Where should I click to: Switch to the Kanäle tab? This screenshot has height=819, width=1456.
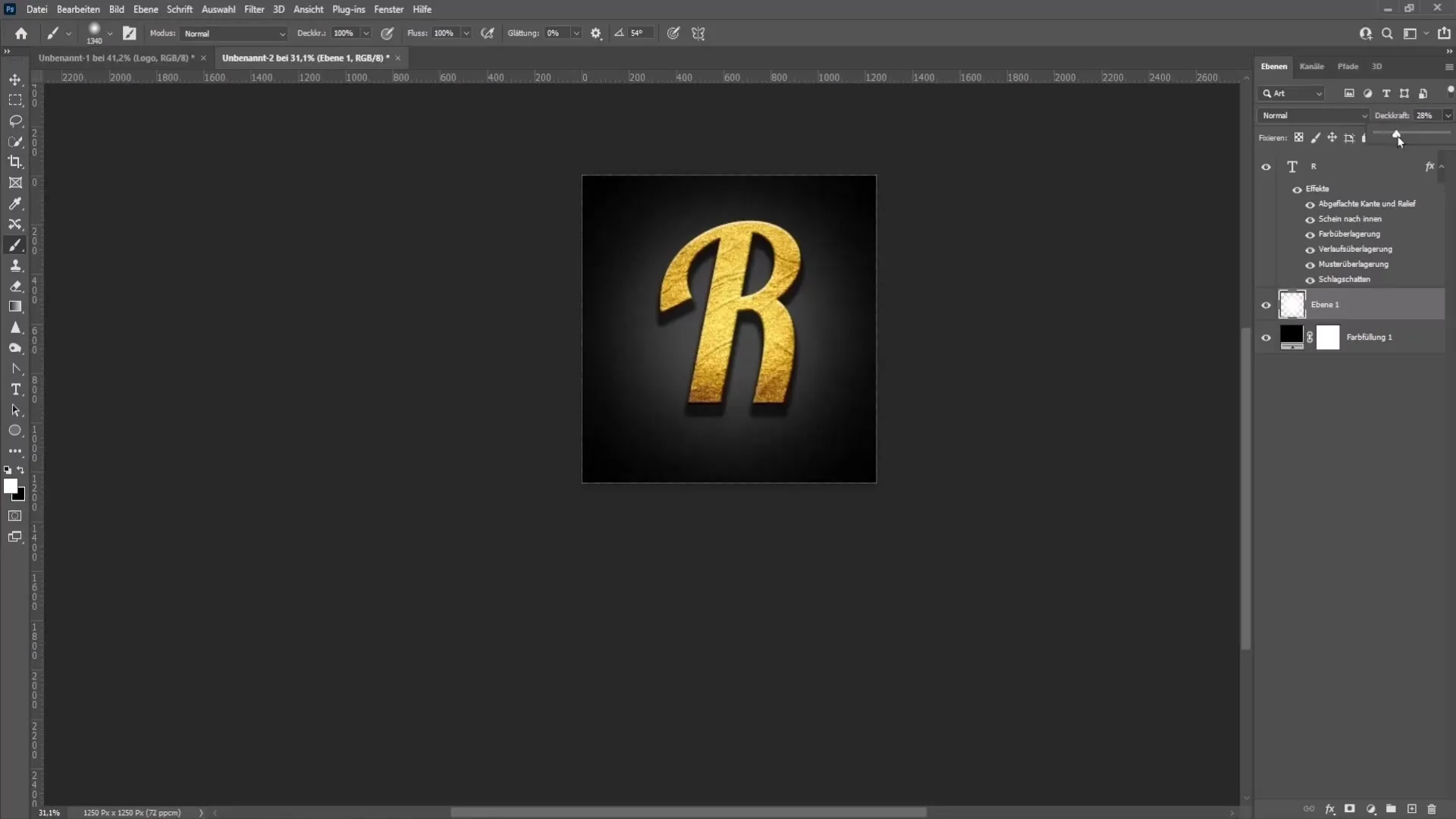[1311, 65]
